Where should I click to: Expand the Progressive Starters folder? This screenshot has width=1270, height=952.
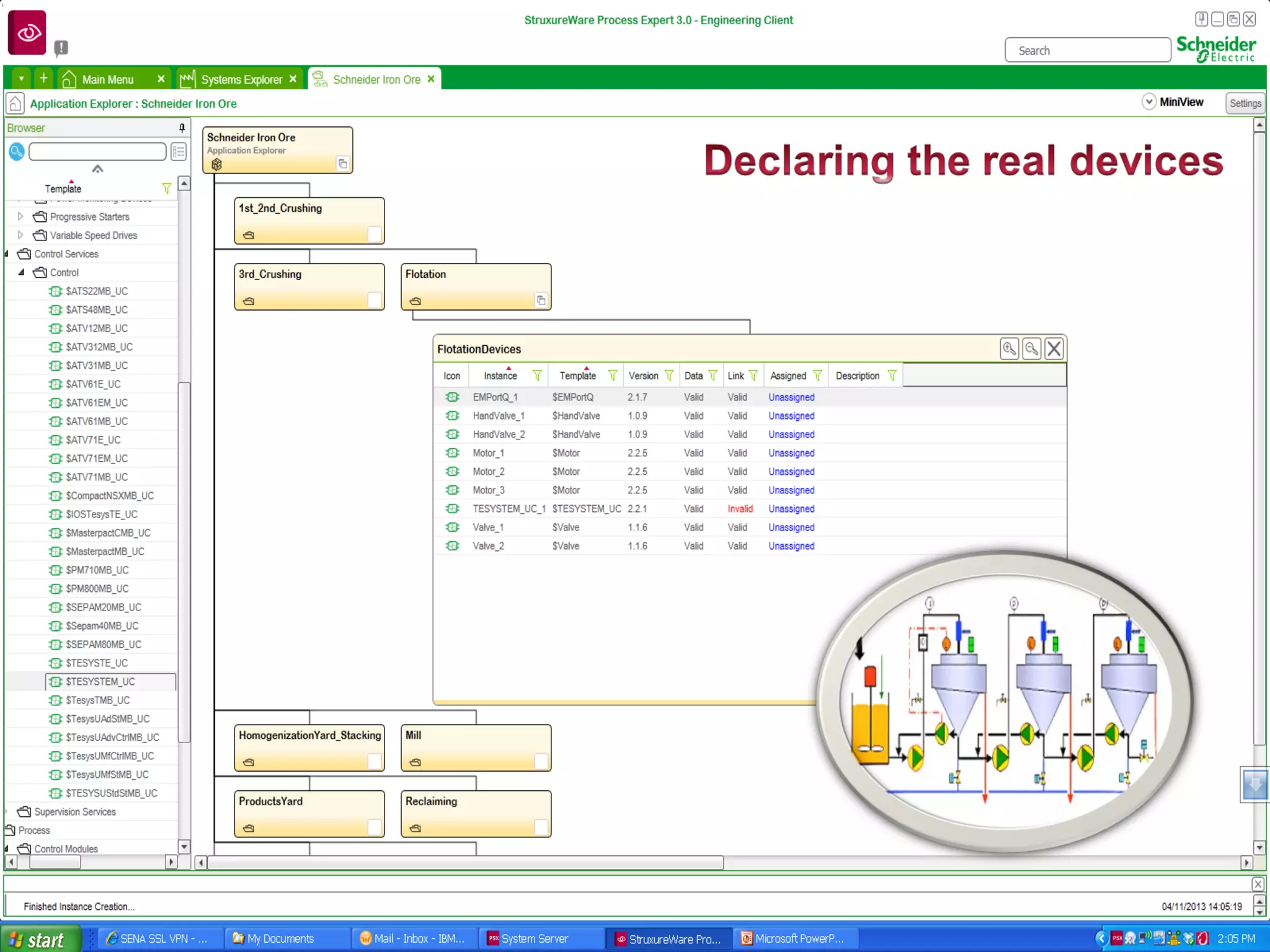(x=20, y=216)
